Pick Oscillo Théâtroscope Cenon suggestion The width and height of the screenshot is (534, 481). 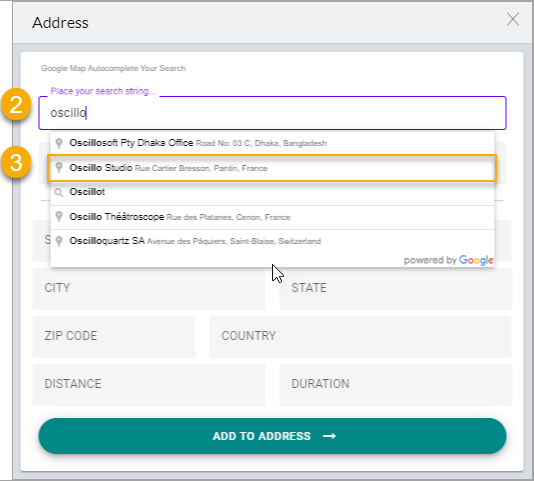click(272, 217)
